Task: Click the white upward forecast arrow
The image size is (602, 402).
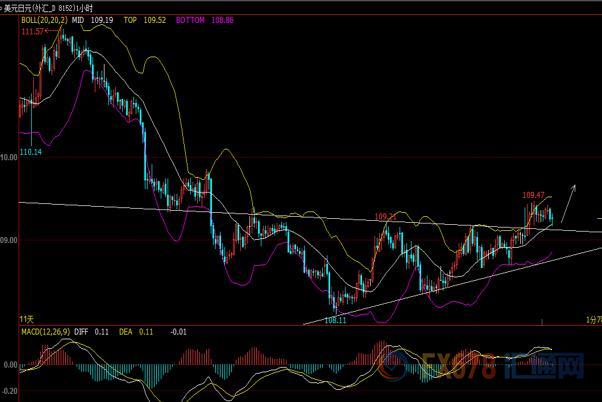Action: (x=569, y=199)
